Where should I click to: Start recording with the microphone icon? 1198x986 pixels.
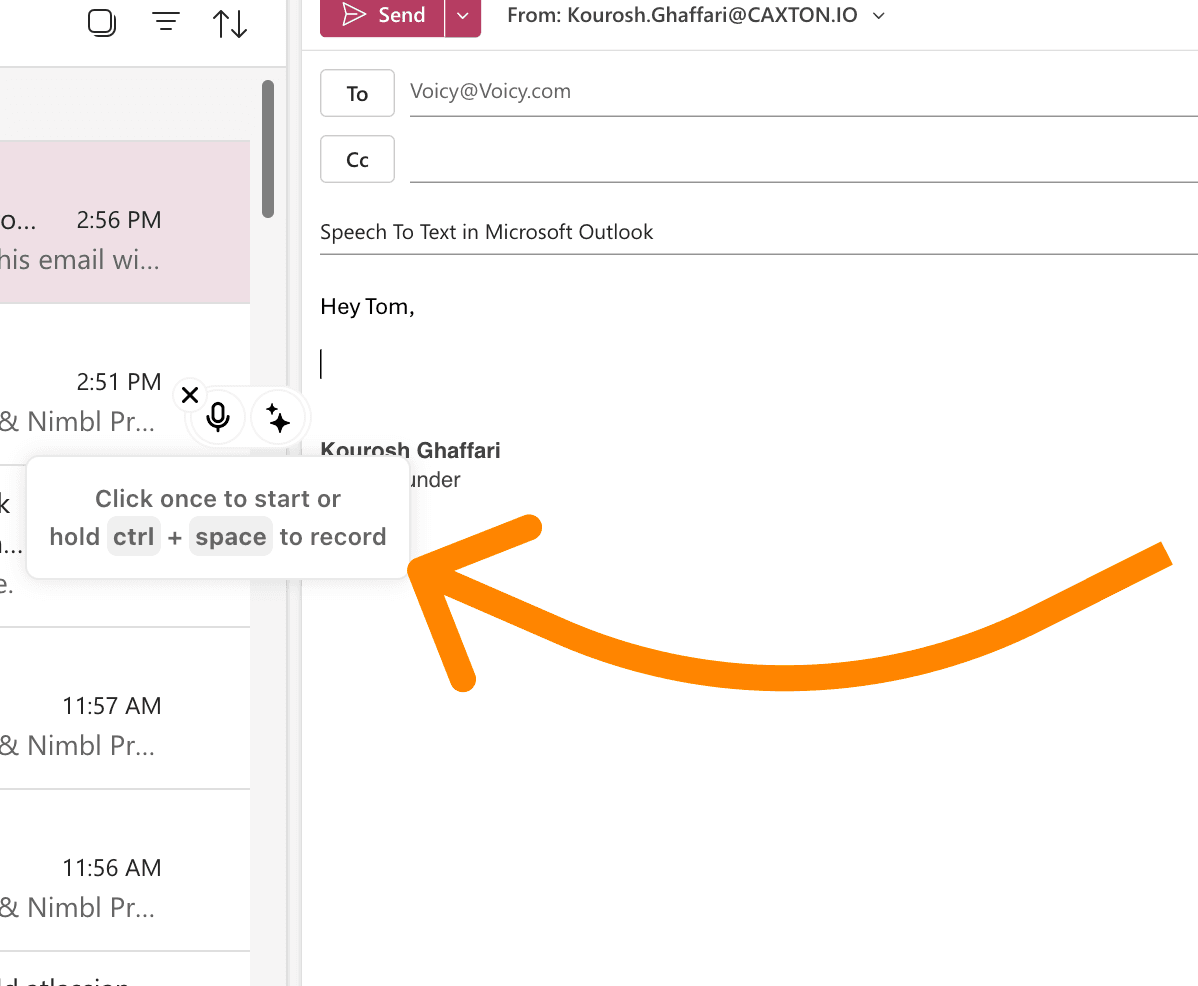(219, 418)
